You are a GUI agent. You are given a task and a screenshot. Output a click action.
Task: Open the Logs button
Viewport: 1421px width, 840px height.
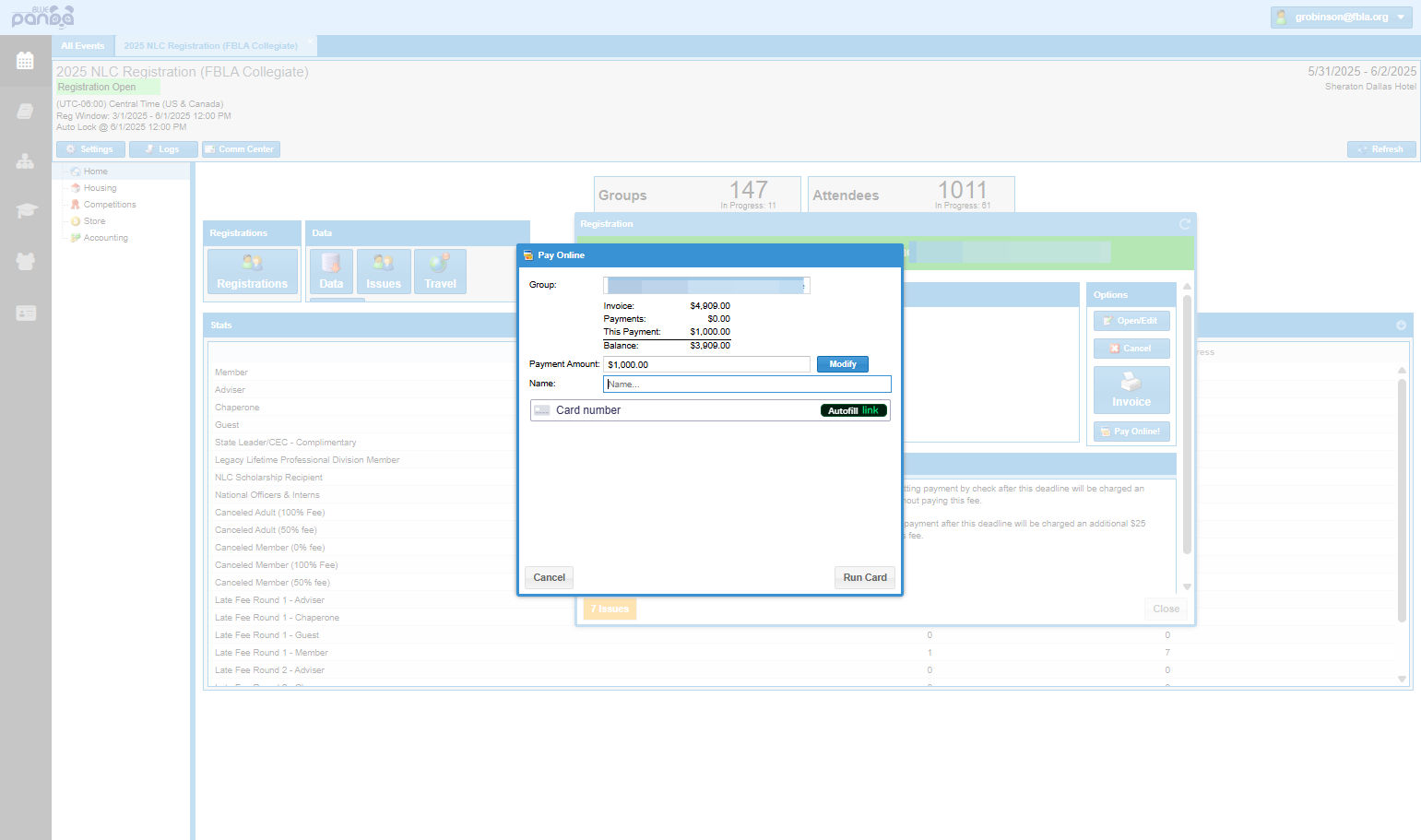point(163,149)
